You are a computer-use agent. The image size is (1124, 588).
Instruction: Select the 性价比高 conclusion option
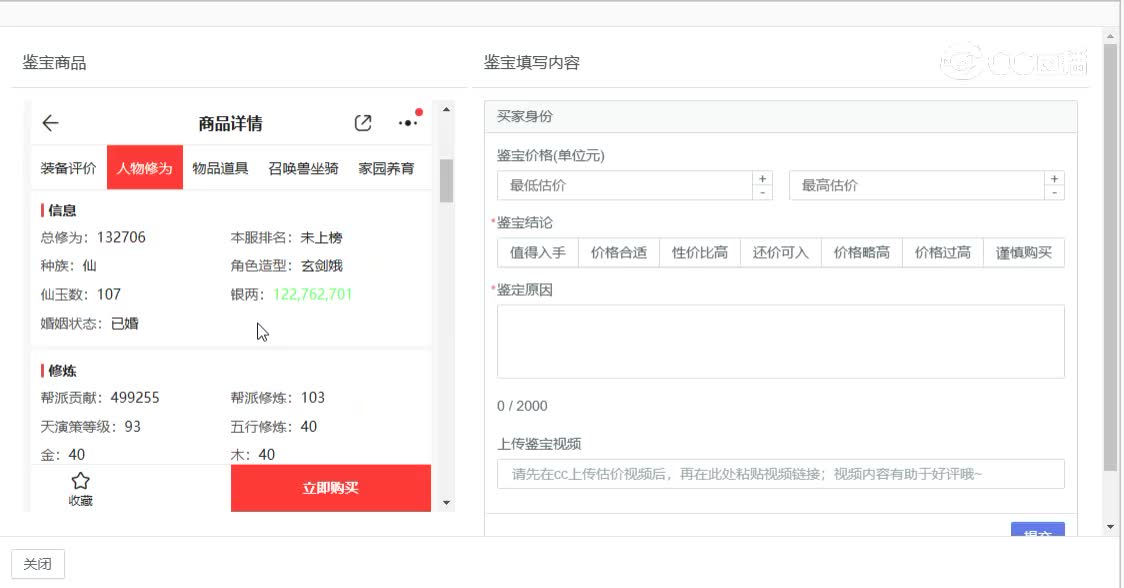[699, 252]
